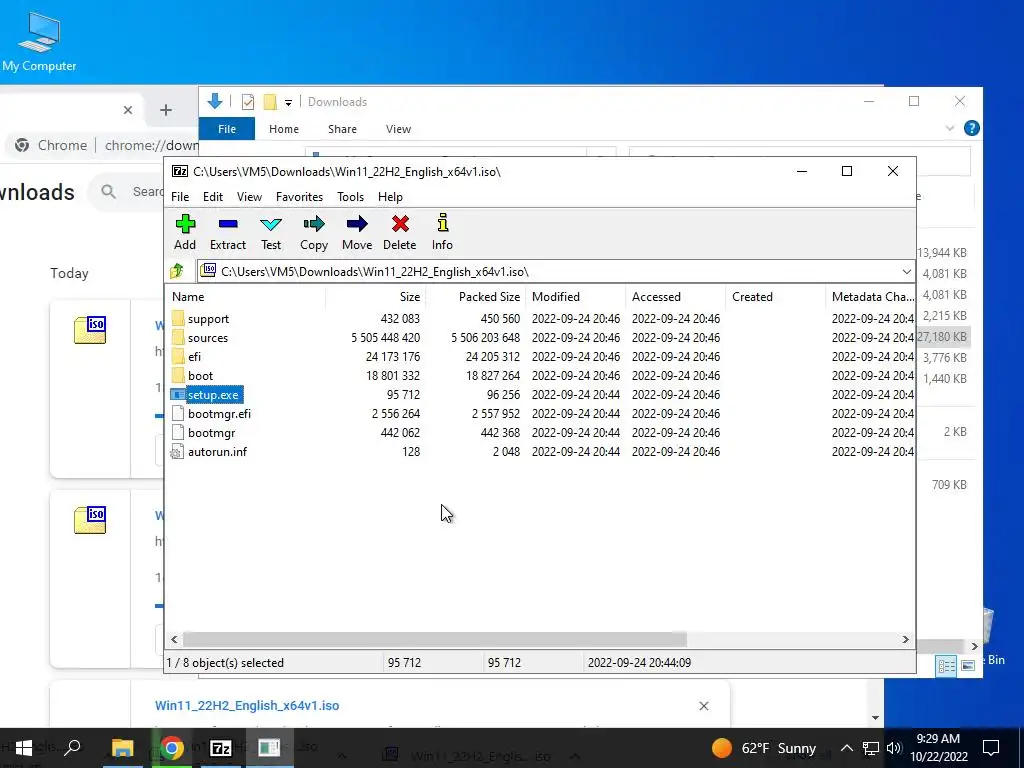
Task: Click the Windows Start button
Action: (24, 748)
